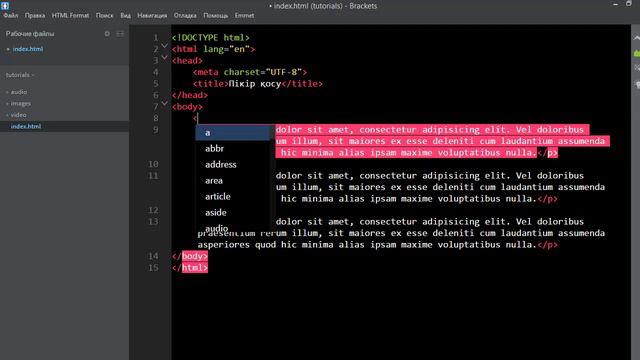Select index.html in working files
640x360 pixels.
pyautogui.click(x=27, y=49)
